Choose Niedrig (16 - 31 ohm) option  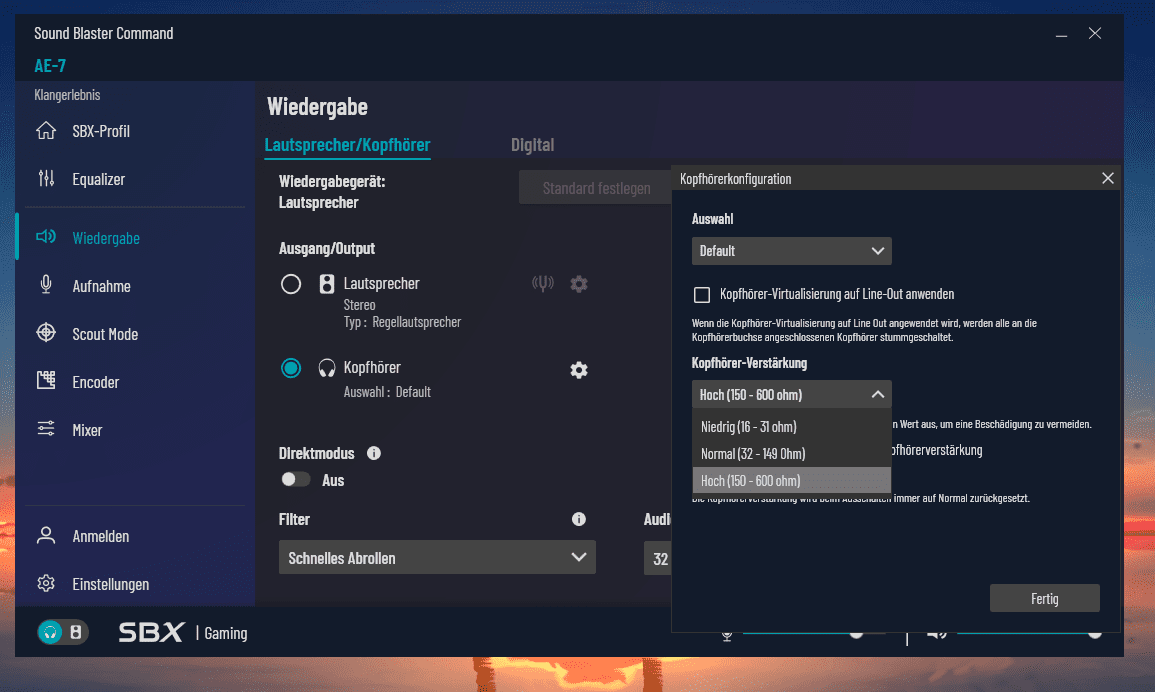(792, 427)
